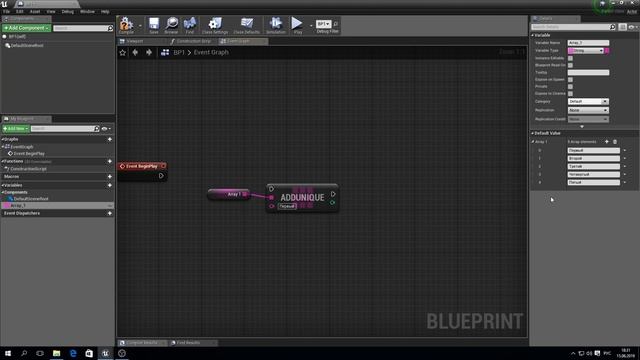
Task: Toggle Instance Editable checkbox
Action: (570, 58)
